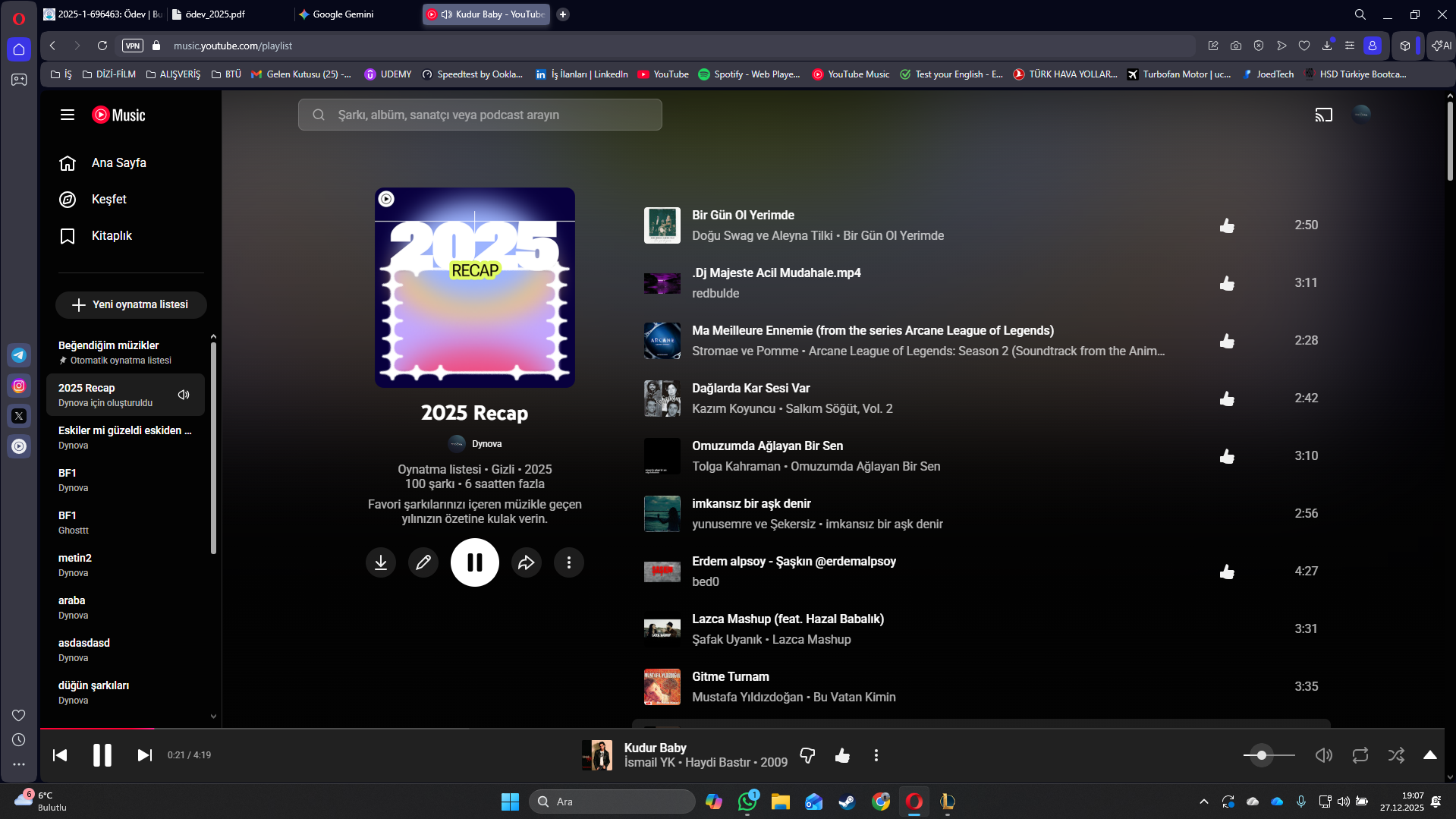Open X (Twitter) in Opera sidebar
The width and height of the screenshot is (1456, 819).
coord(19,416)
